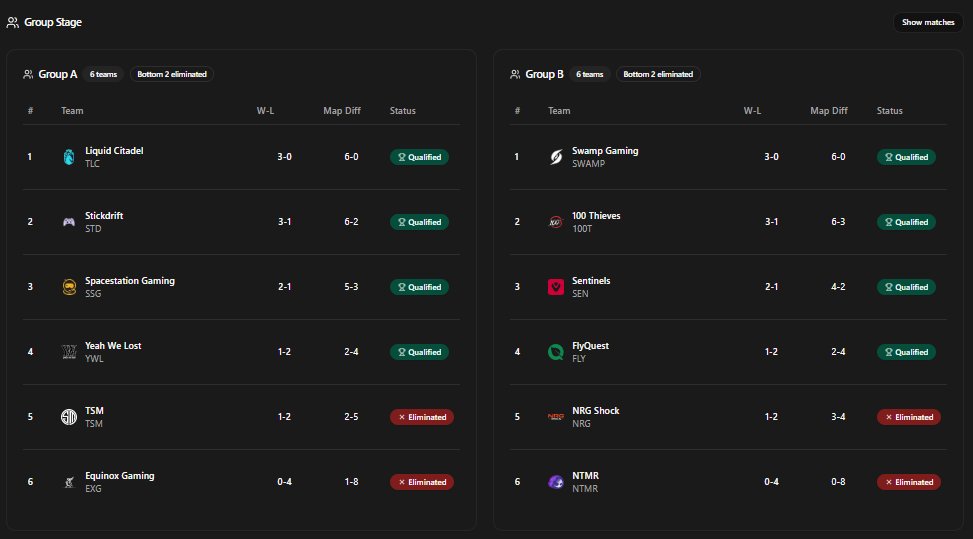
Task: Click the YWL team abbreviation
Action: pyautogui.click(x=94, y=359)
